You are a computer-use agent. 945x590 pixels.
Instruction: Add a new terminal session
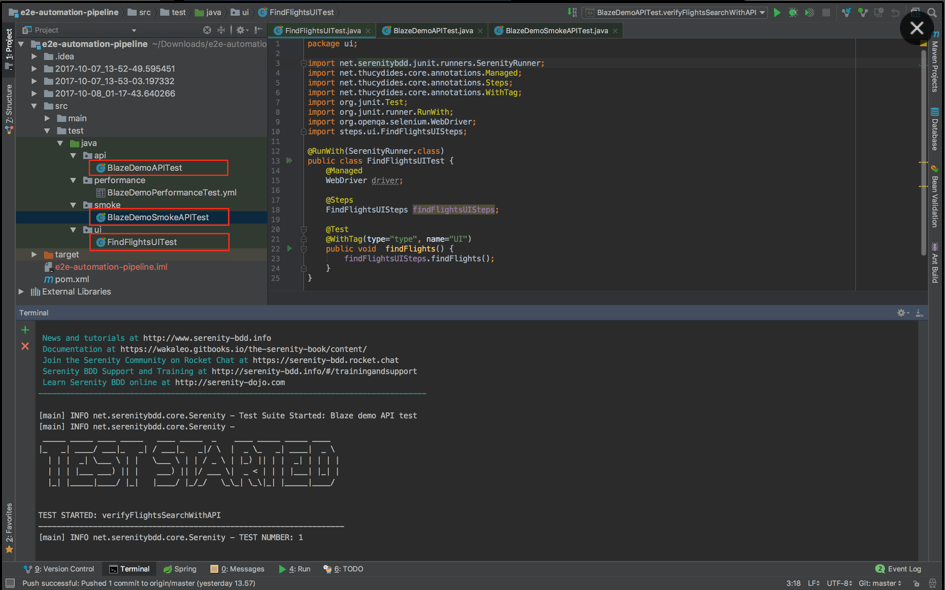click(x=25, y=330)
